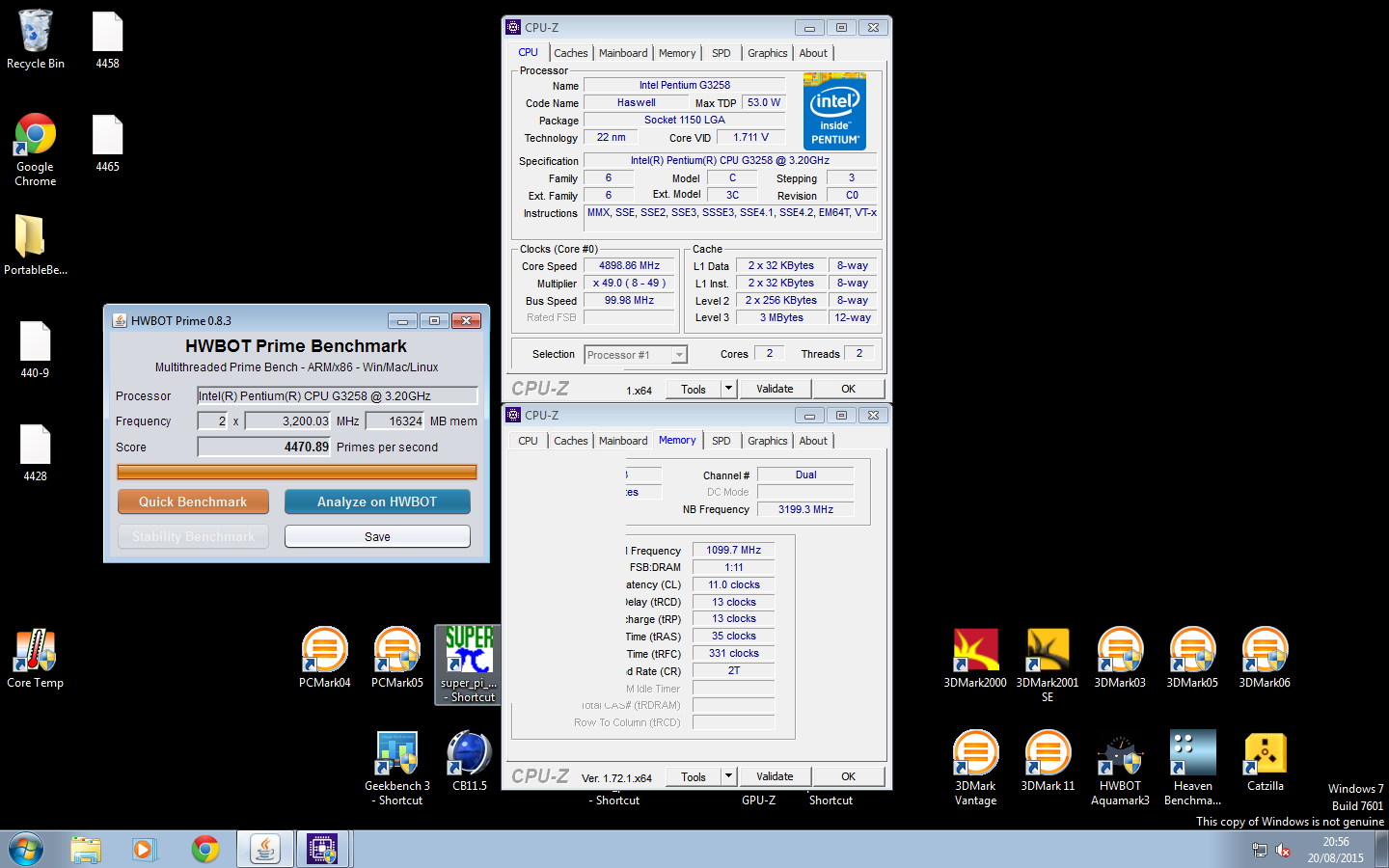Open About tab in top CPU-Z window
This screenshot has height=868, width=1389.
[813, 53]
